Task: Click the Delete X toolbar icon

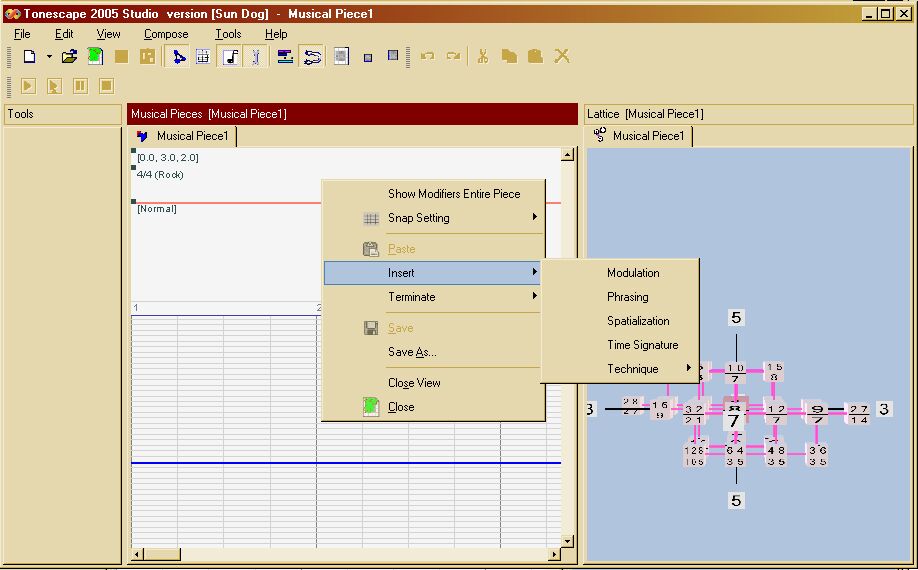Action: click(x=562, y=57)
